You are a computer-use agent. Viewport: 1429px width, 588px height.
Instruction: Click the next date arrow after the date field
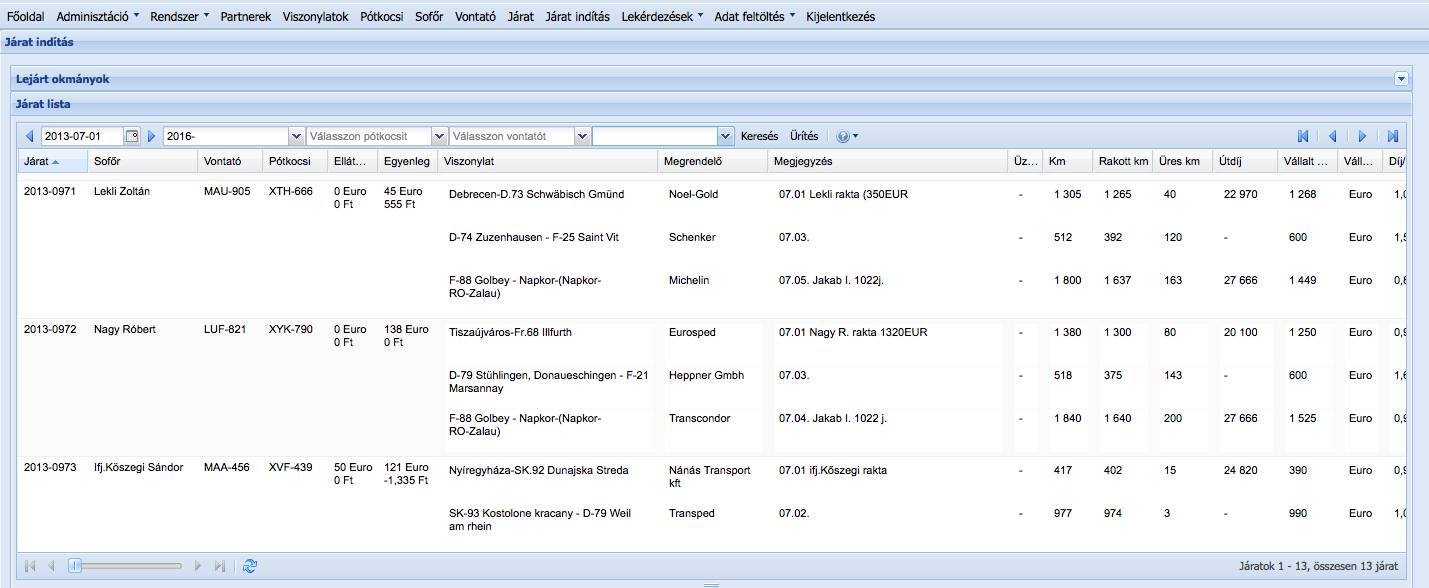[152, 136]
